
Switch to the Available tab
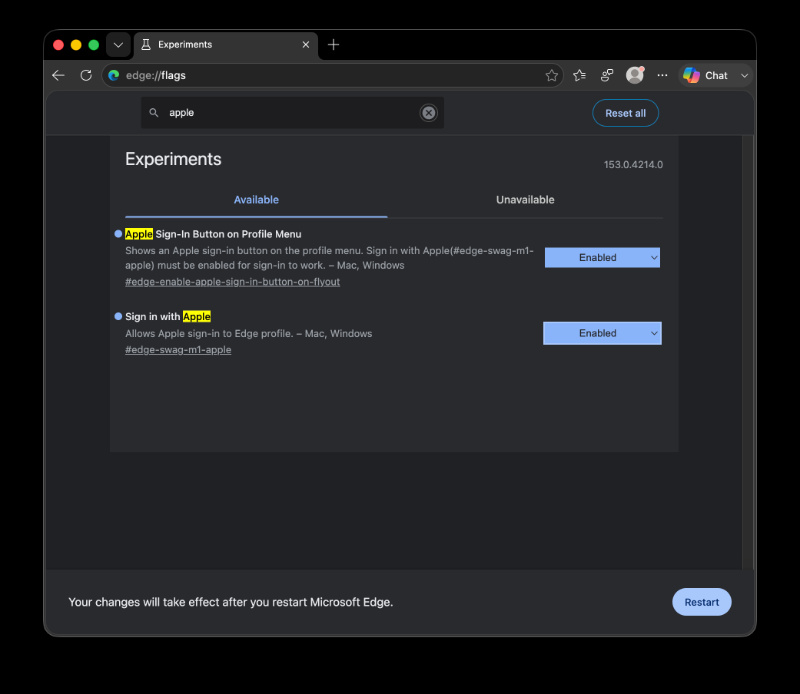tap(256, 200)
